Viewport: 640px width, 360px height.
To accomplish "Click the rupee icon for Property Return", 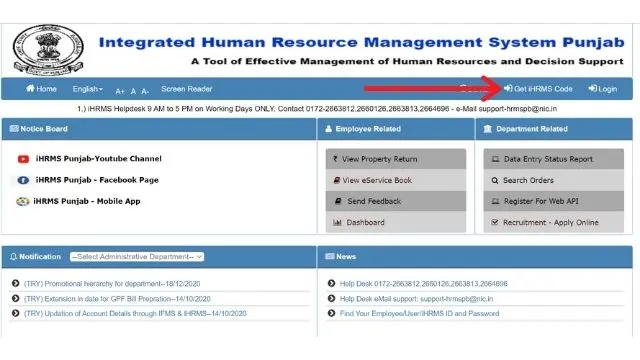I will [x=335, y=159].
